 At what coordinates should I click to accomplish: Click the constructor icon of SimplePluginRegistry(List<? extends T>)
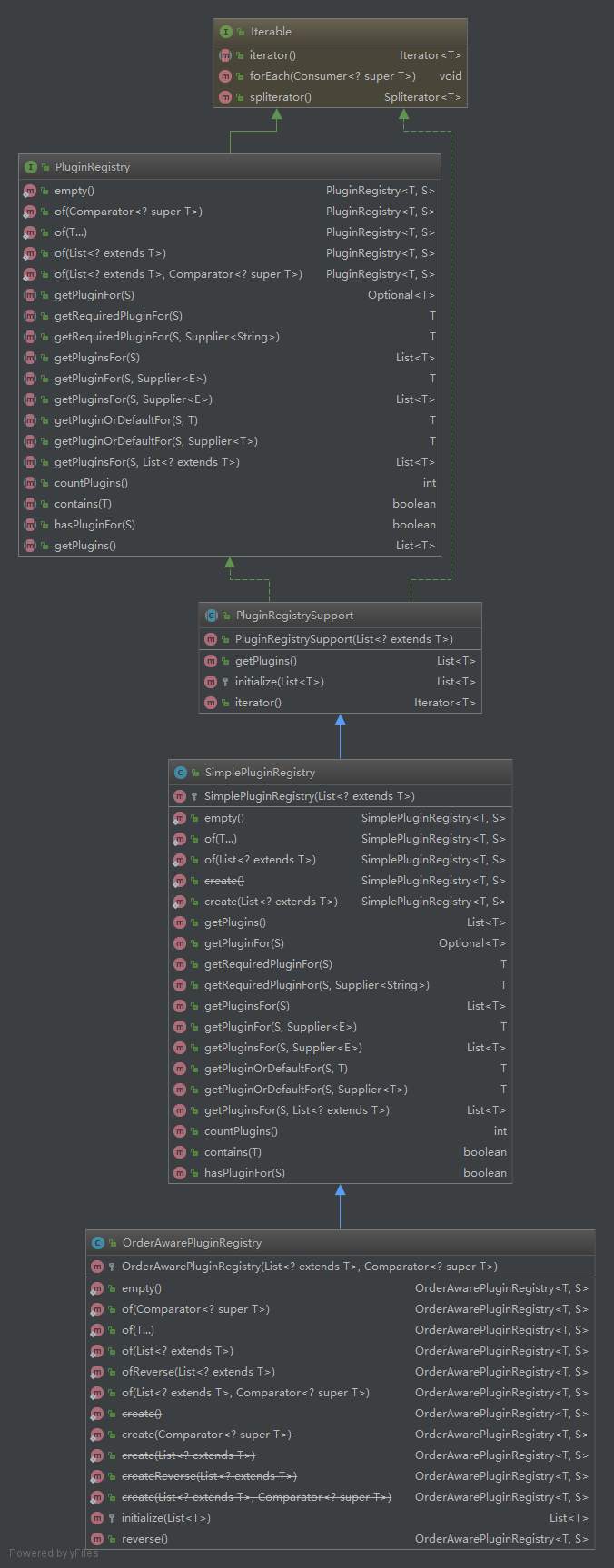(180, 796)
